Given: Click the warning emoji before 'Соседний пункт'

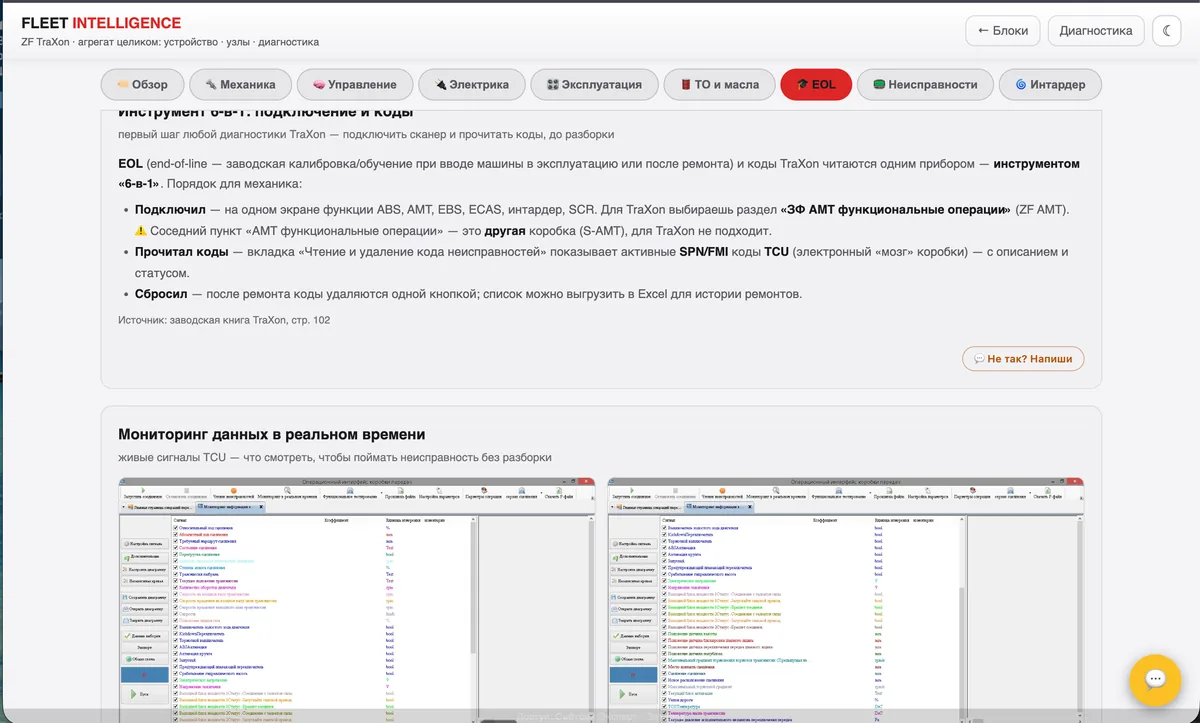Looking at the screenshot, I should point(141,231).
